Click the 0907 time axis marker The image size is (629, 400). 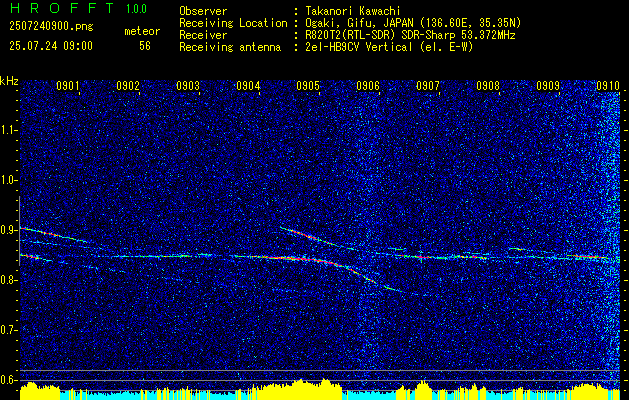tap(428, 85)
